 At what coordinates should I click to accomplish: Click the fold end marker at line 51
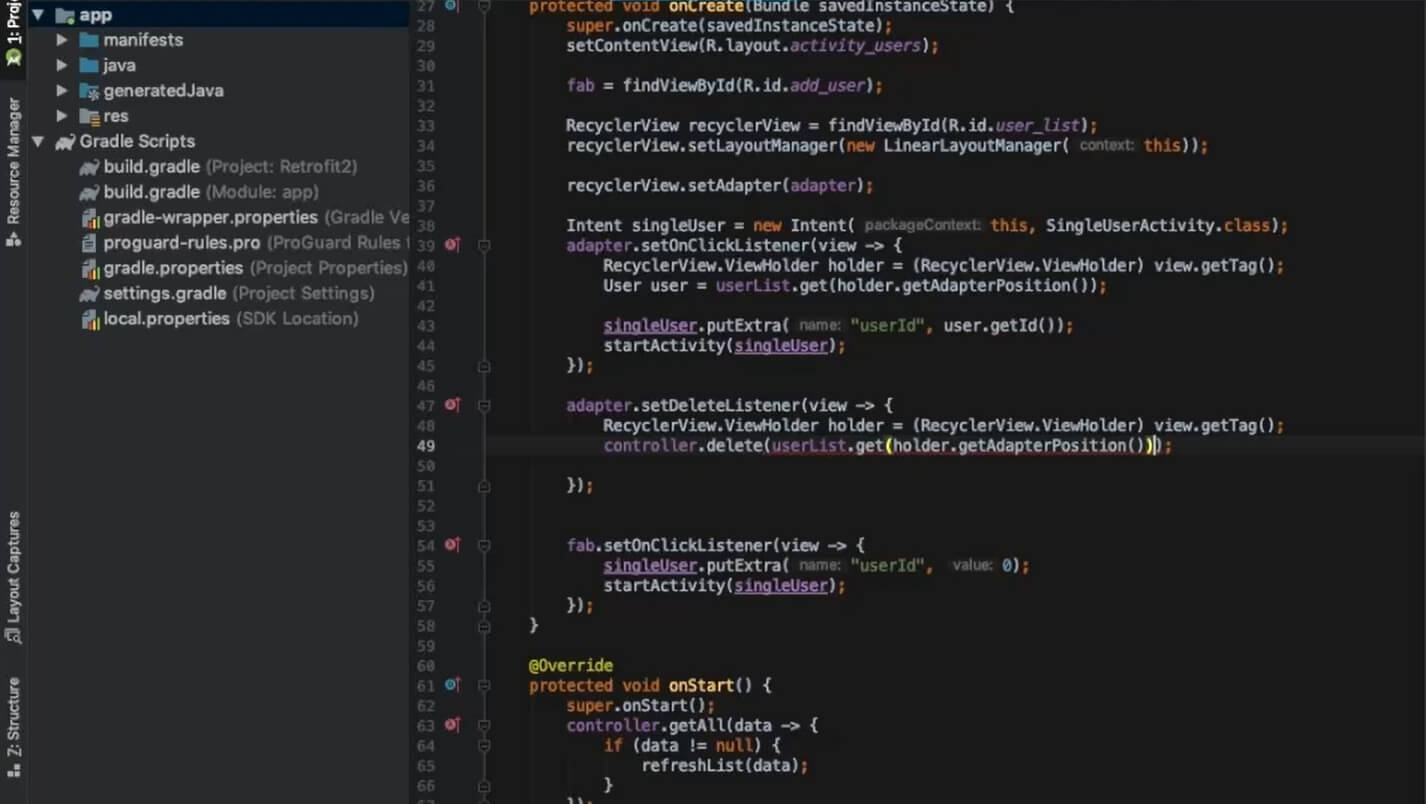coord(484,486)
